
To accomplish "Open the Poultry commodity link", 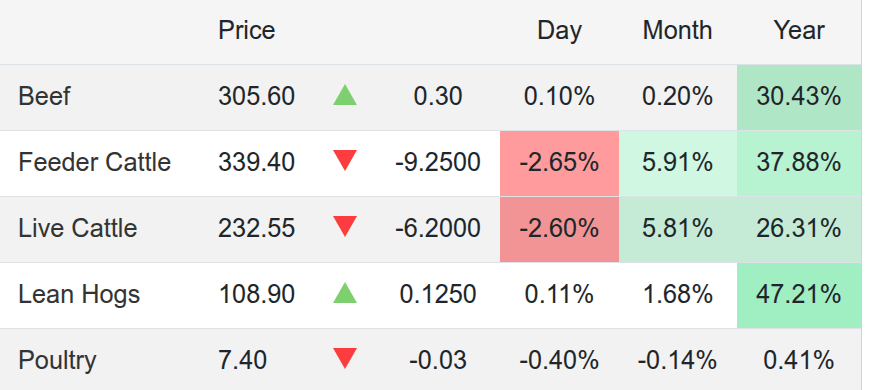I will [57, 361].
